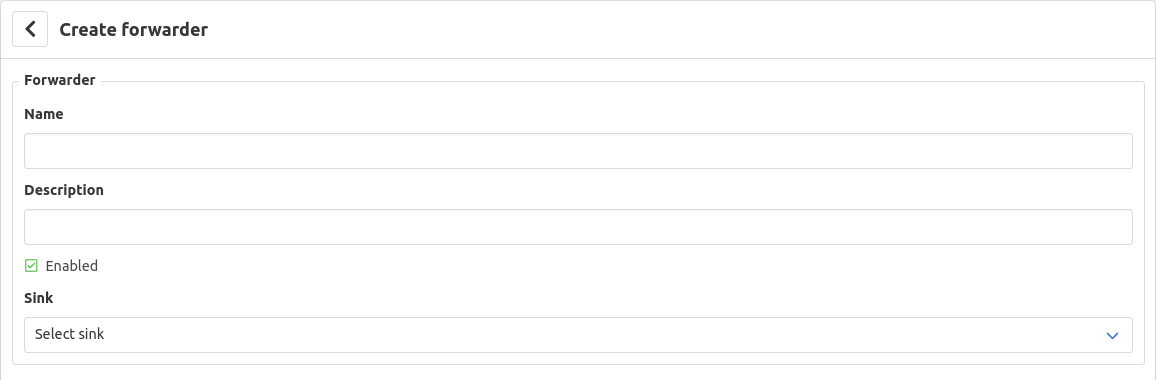Click the Name field label
Image resolution: width=1156 pixels, height=380 pixels.
(43, 114)
